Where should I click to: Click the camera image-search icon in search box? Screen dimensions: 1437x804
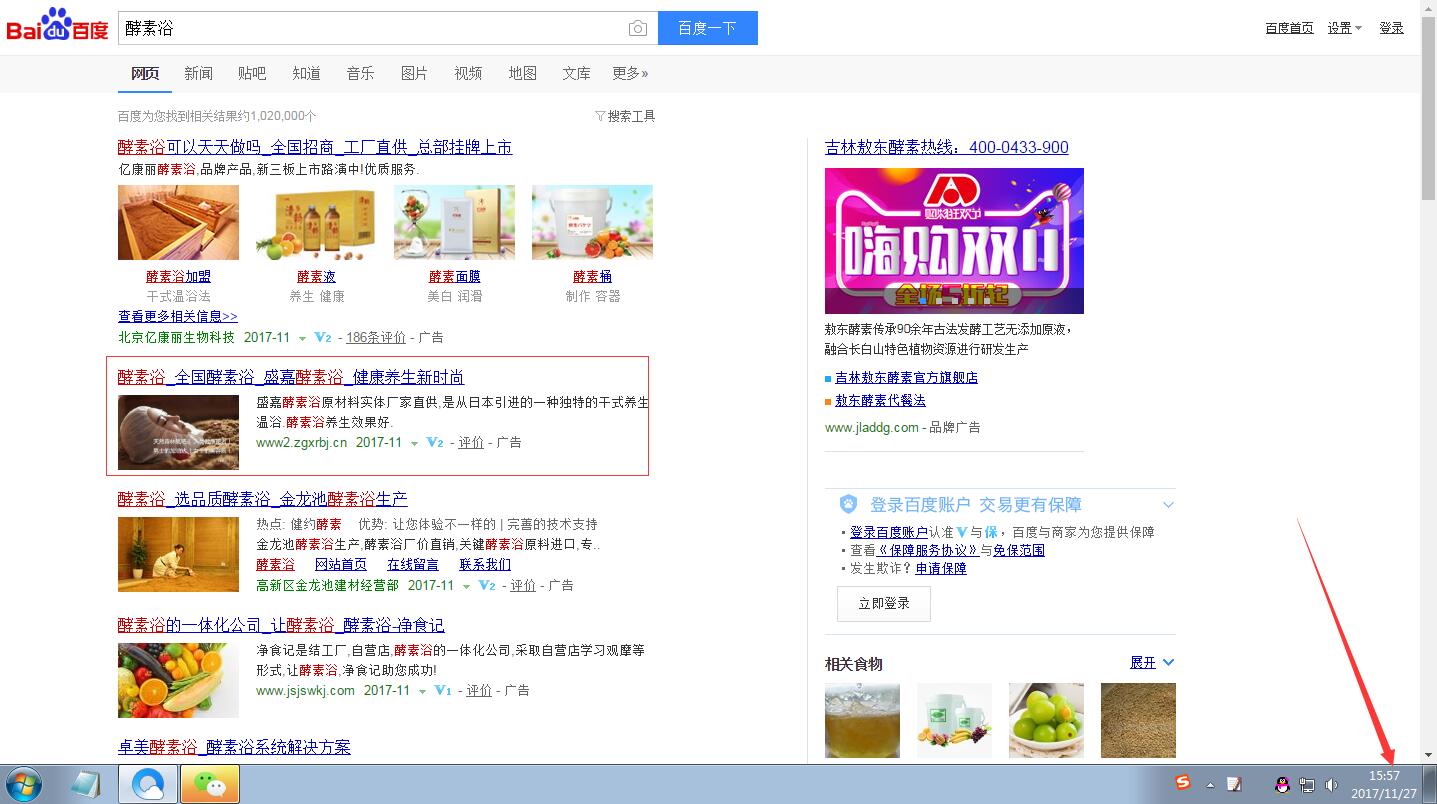638,29
